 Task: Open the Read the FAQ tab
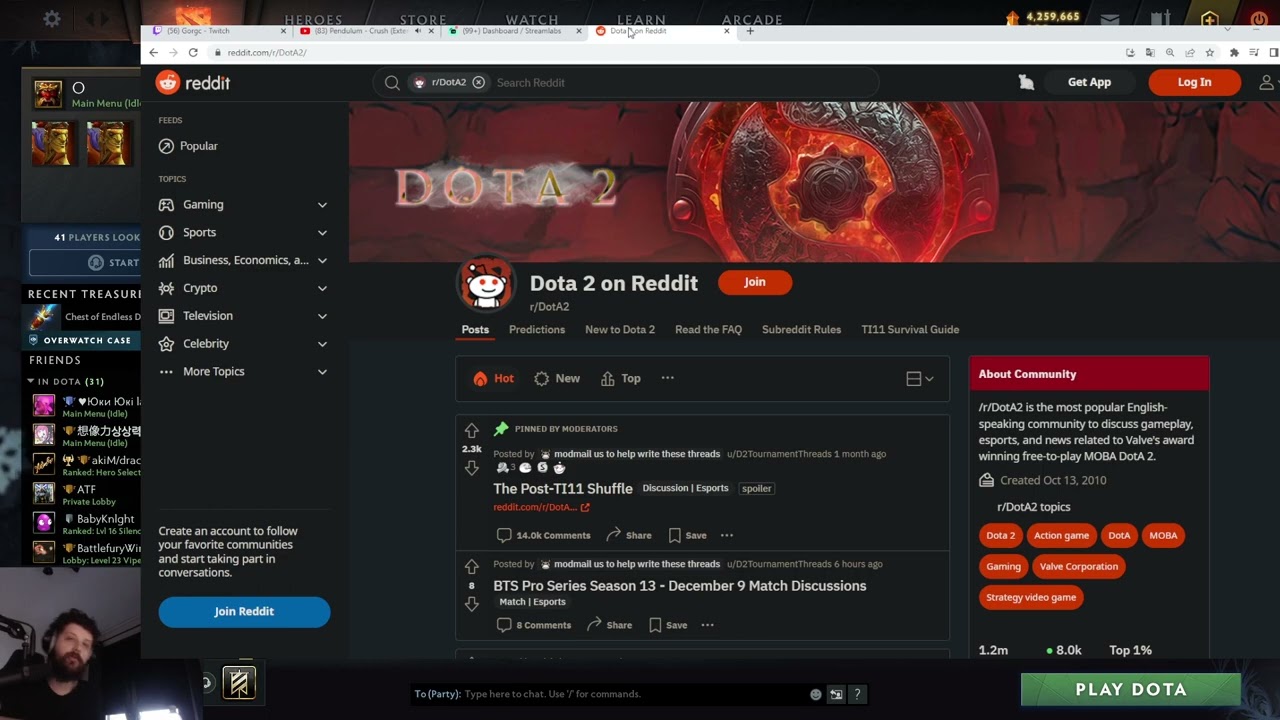tap(708, 329)
